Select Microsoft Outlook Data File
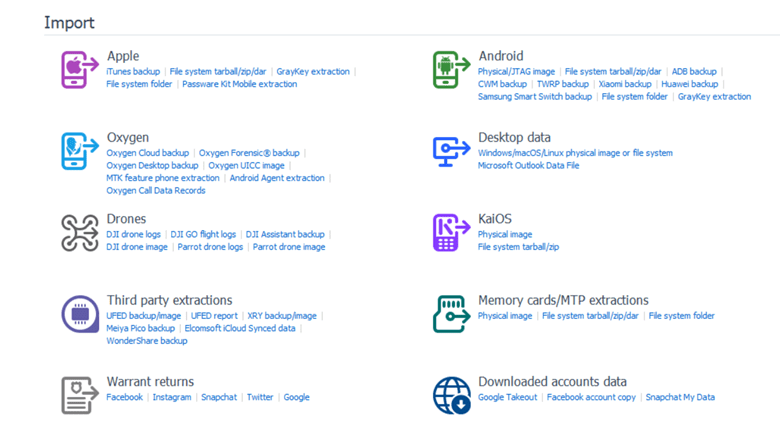The height and width of the screenshot is (434, 780). coord(528,166)
